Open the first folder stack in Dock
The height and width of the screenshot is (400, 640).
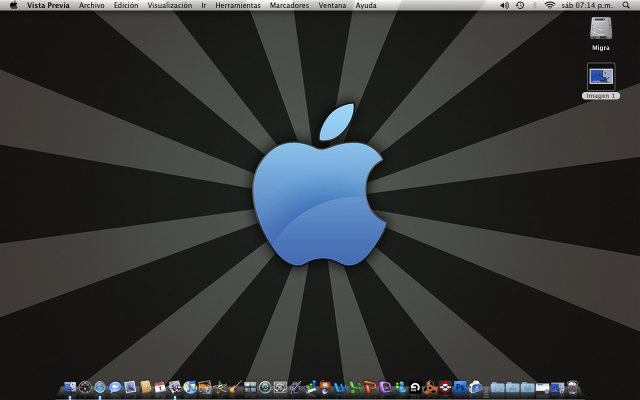click(497, 387)
